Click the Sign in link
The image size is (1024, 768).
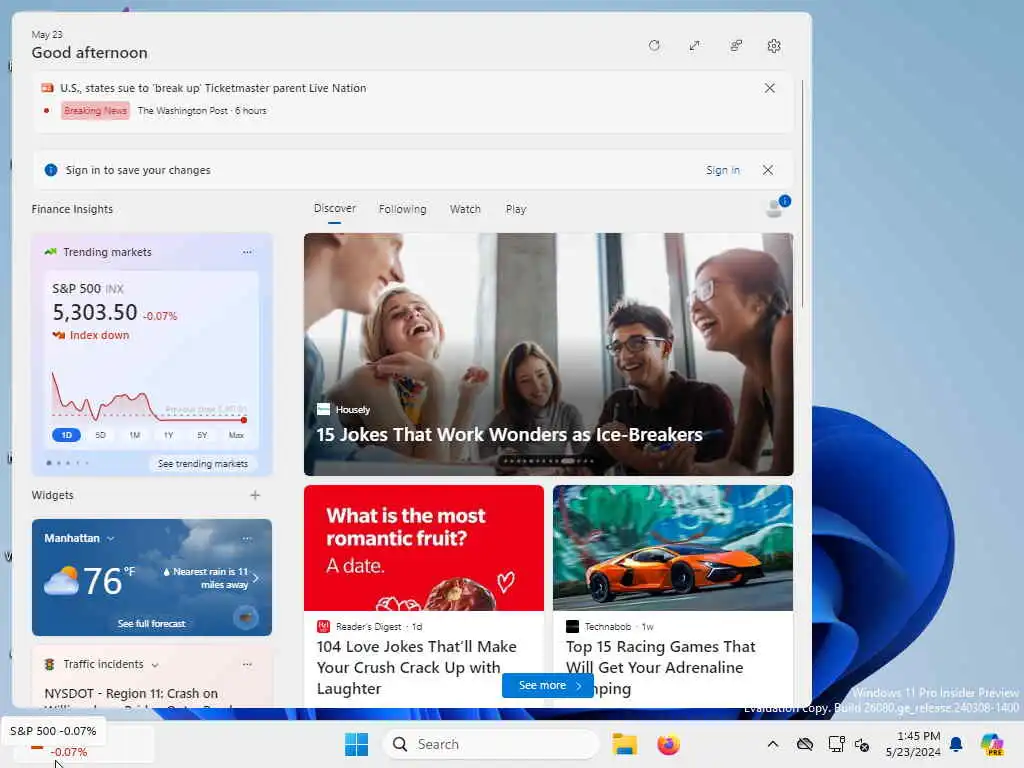pyautogui.click(x=723, y=170)
